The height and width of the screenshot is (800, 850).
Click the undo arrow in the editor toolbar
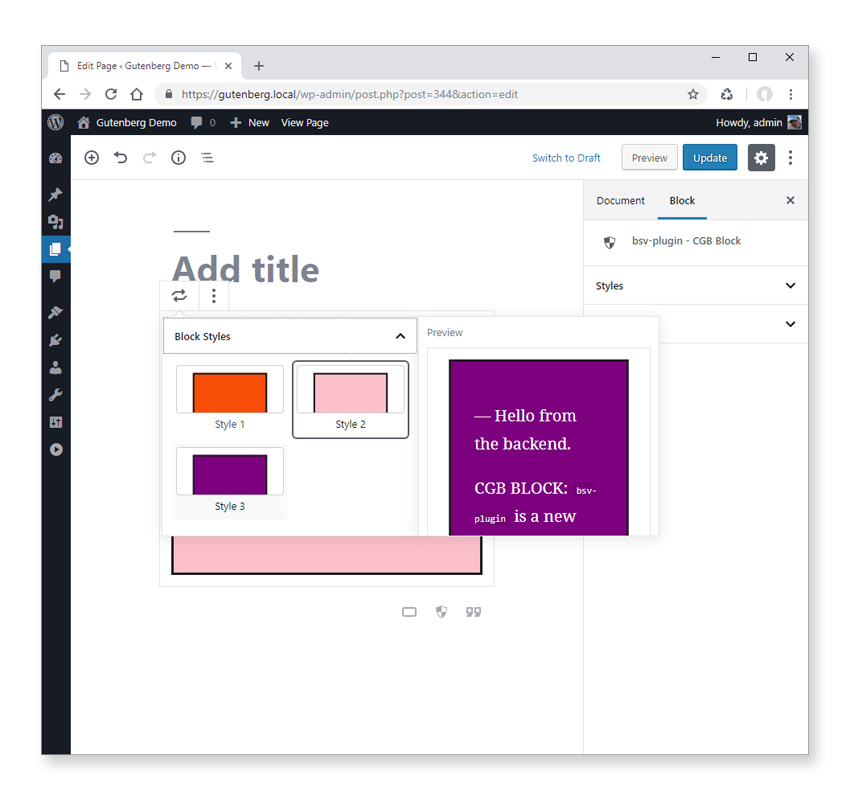pos(120,157)
